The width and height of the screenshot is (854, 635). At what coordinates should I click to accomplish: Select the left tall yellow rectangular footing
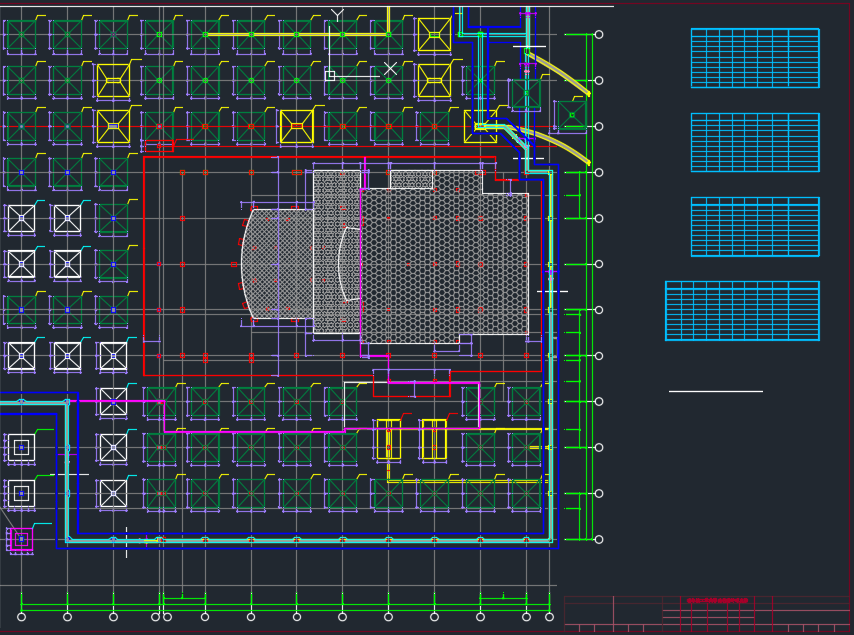(x=389, y=439)
